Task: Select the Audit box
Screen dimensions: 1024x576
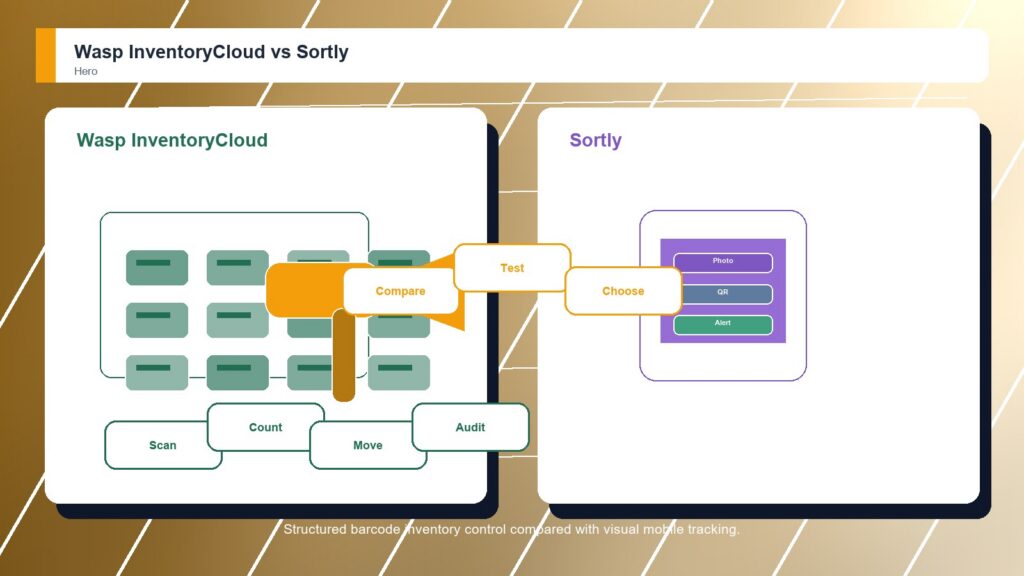Action: click(x=470, y=427)
